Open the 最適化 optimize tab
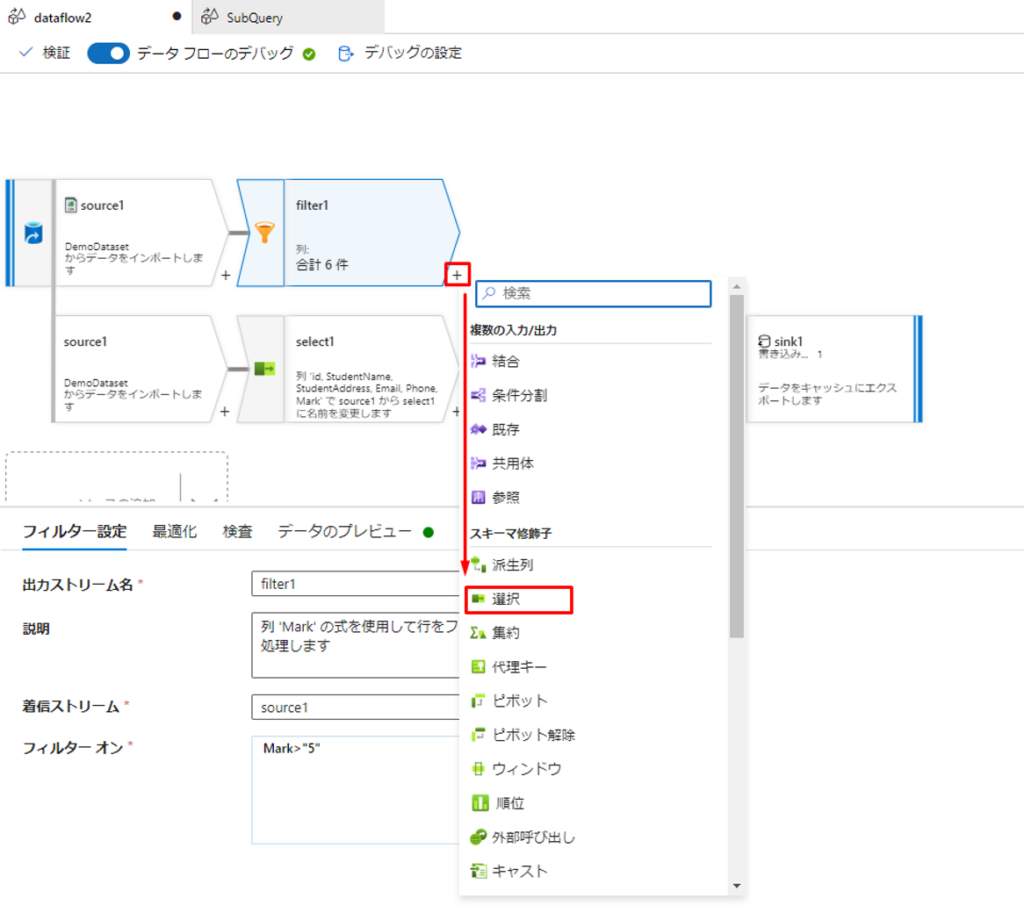This screenshot has width=1024, height=920. point(174,531)
